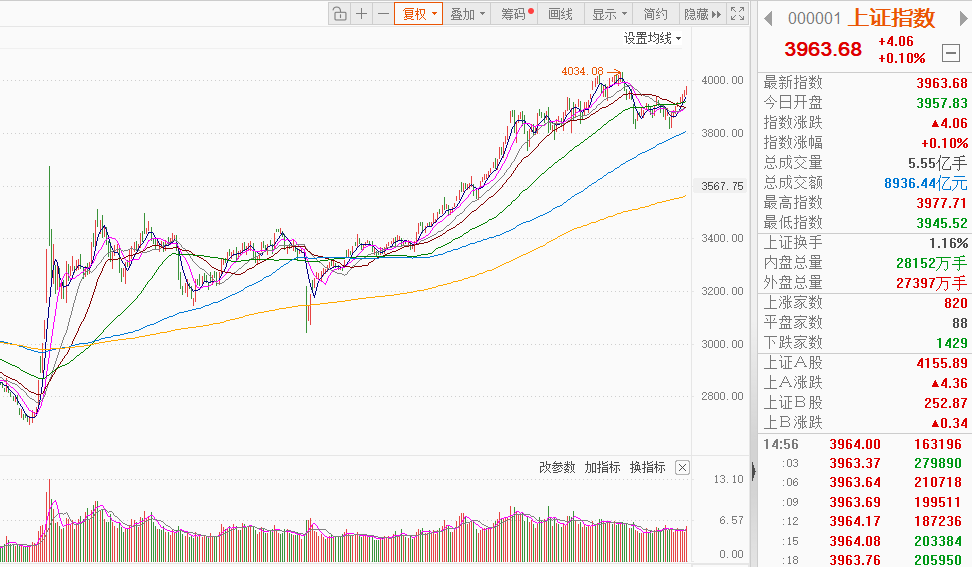Go to next stock with right arrow
This screenshot has height=567, width=972.
tap(964, 19)
